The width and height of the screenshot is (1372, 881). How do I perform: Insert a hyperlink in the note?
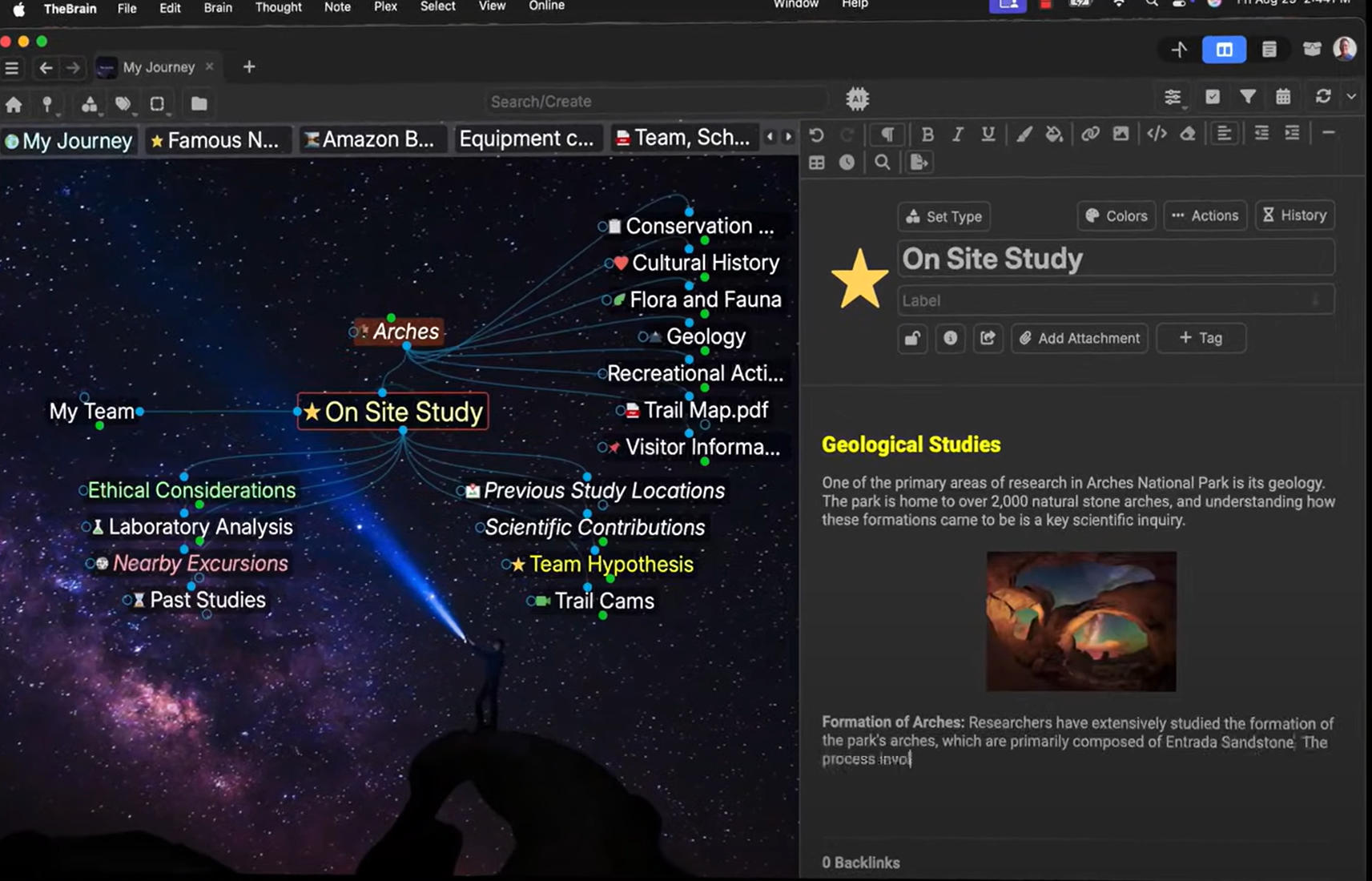(x=1090, y=134)
